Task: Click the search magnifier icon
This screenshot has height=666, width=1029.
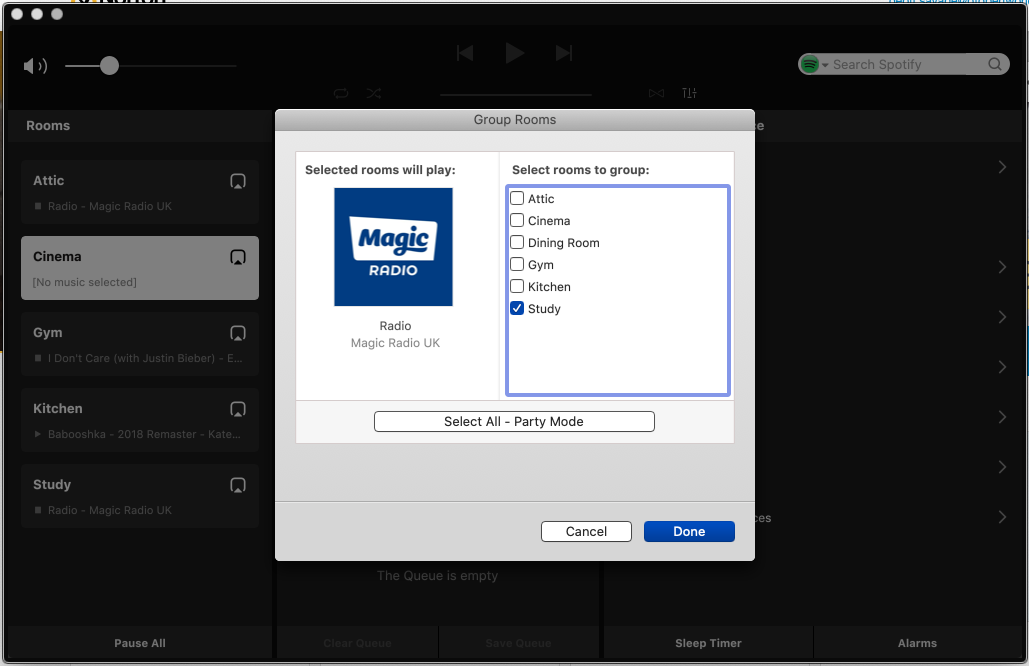Action: point(995,64)
